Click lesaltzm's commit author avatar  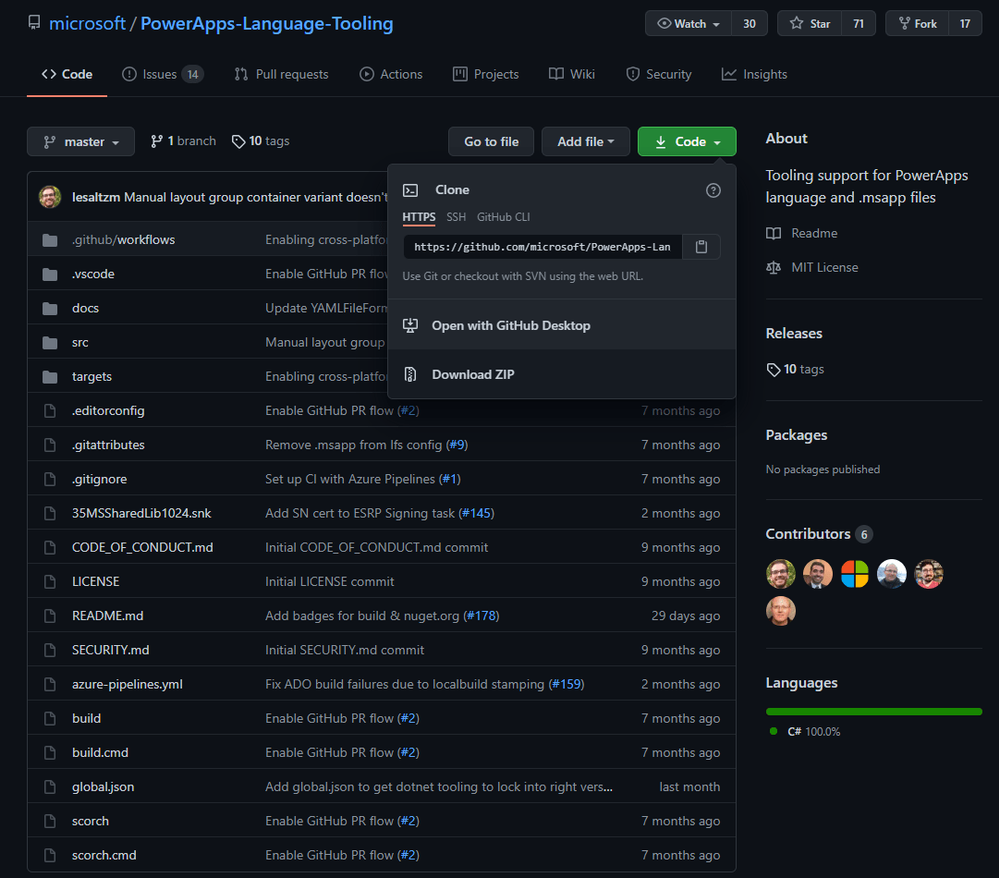[x=50, y=197]
